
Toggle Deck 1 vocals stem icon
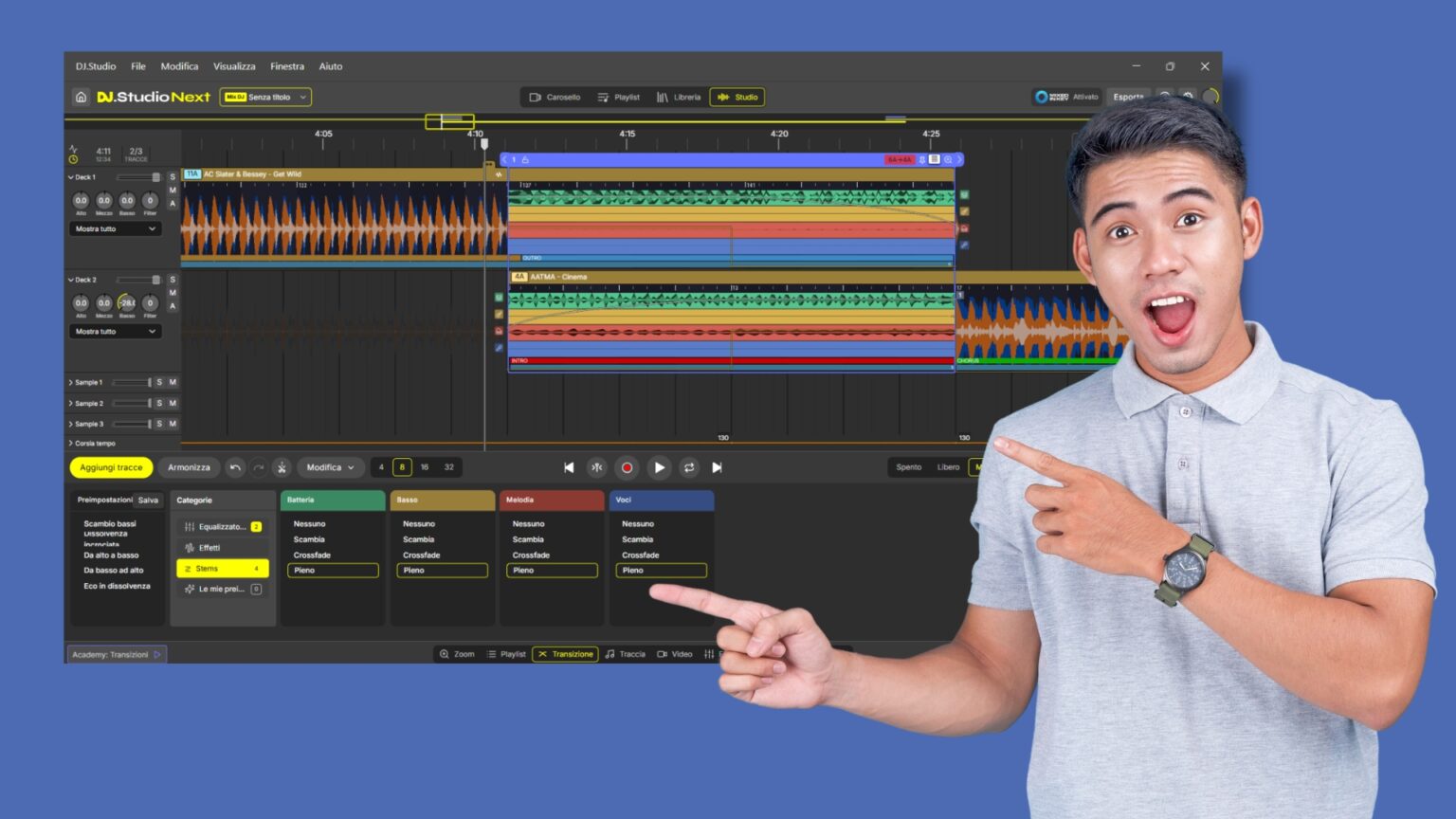[964, 245]
